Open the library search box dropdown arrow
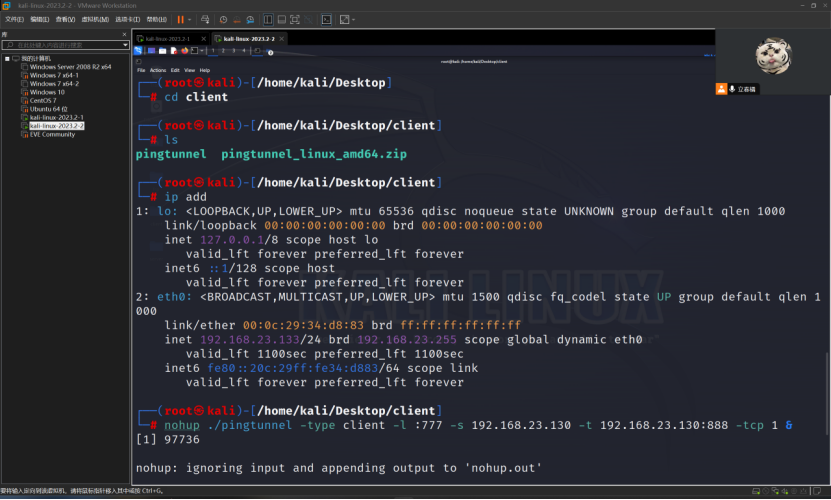 (x=125, y=45)
